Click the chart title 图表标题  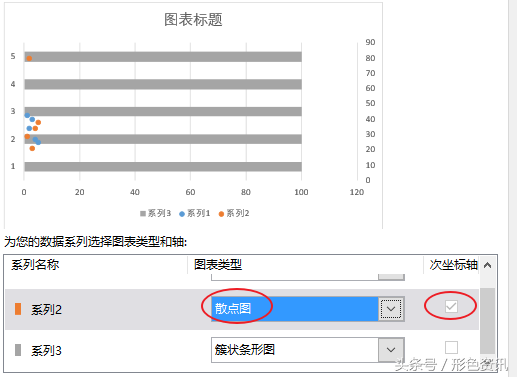[193, 20]
